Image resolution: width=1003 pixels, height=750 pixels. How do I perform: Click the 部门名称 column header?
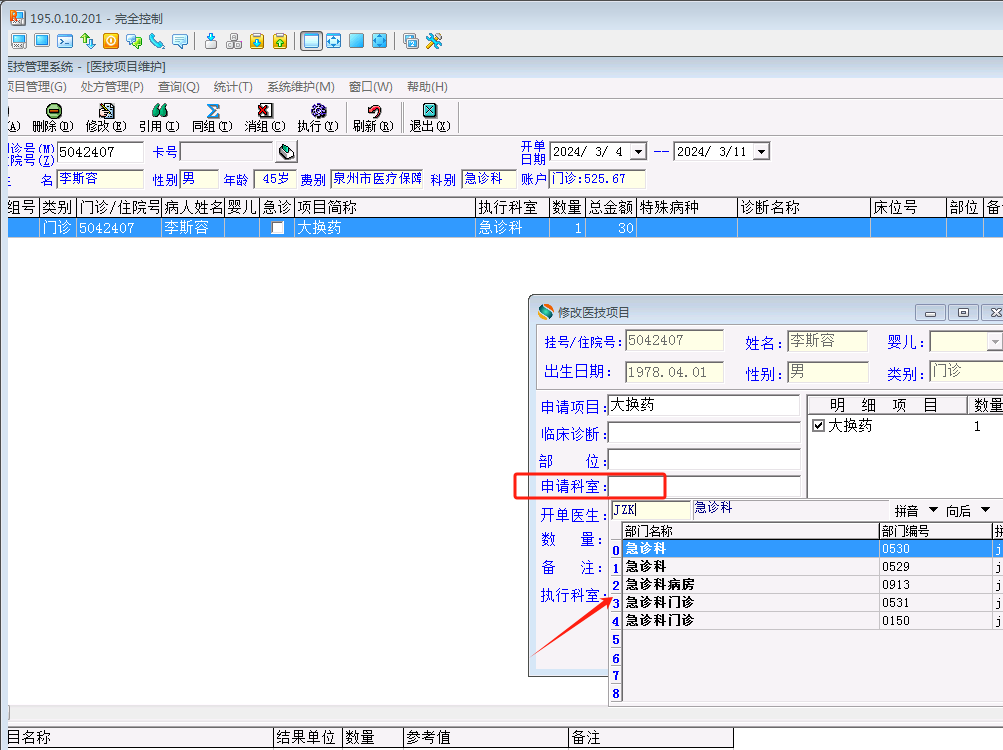(x=750, y=531)
